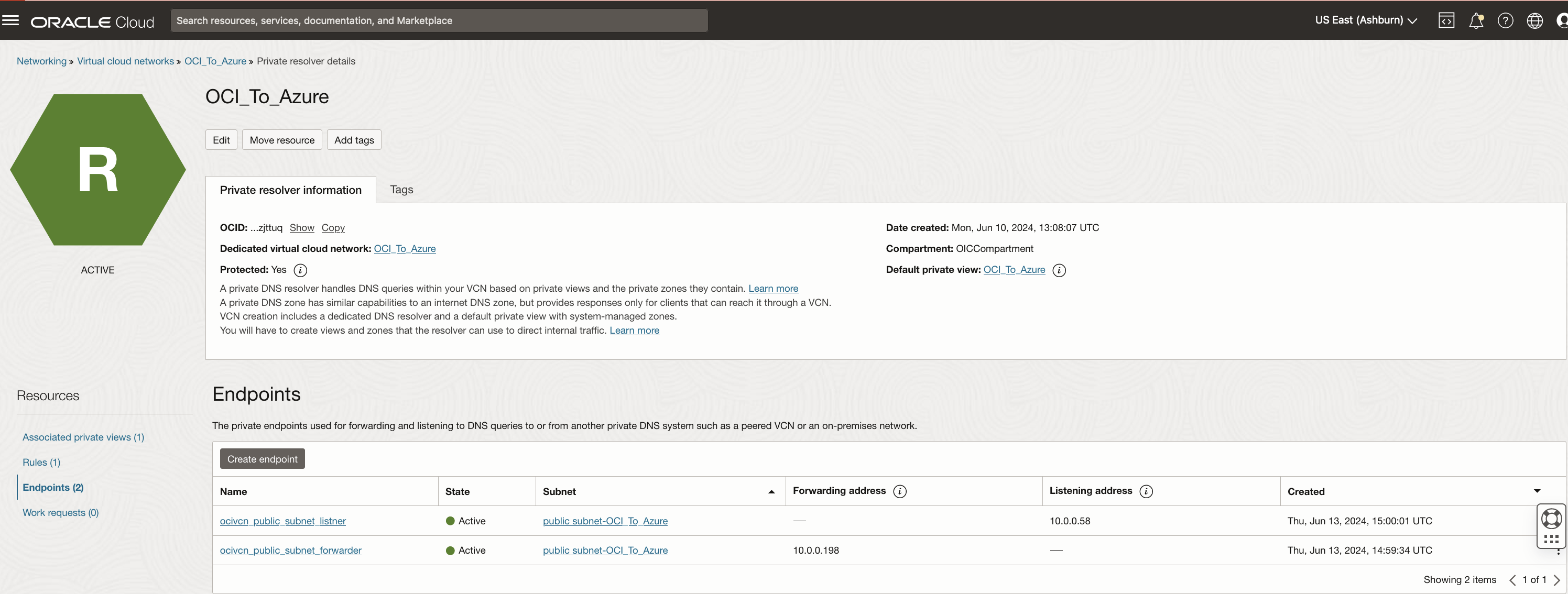Click the notifications bell icon
Screen dimensions: 1568x594
coord(1476,20)
